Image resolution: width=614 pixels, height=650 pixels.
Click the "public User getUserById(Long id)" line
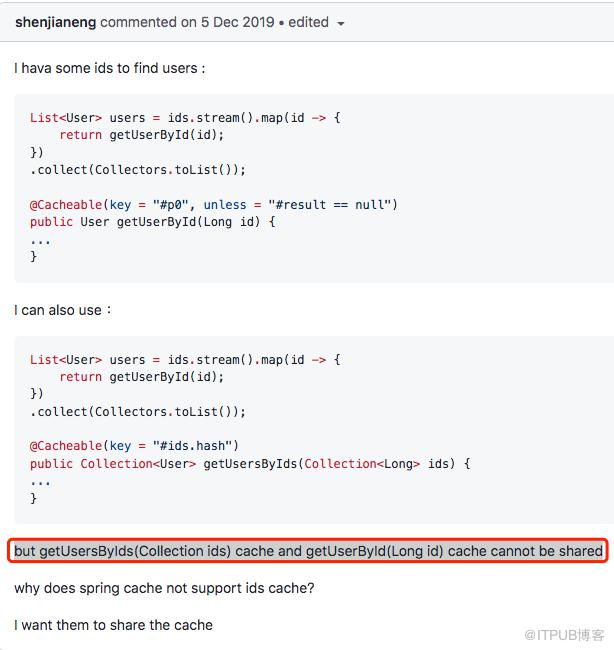[x=152, y=221]
